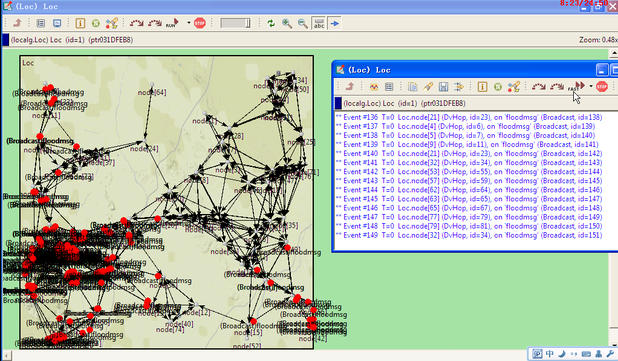Screen dimensions: 618x361
Task: Click the filter arrows icon in log window
Action: pyautogui.click(x=458, y=86)
